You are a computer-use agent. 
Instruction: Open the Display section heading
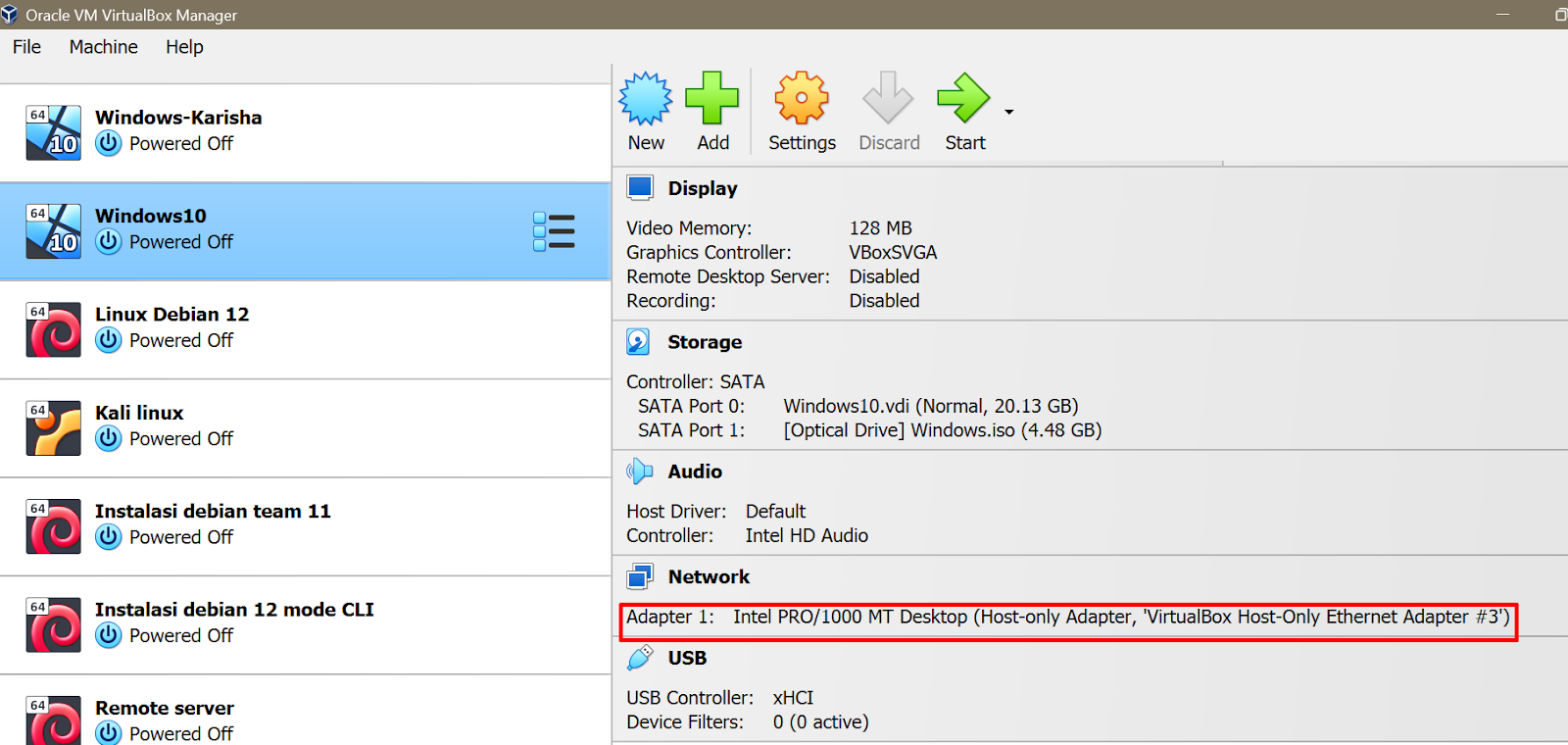click(703, 188)
